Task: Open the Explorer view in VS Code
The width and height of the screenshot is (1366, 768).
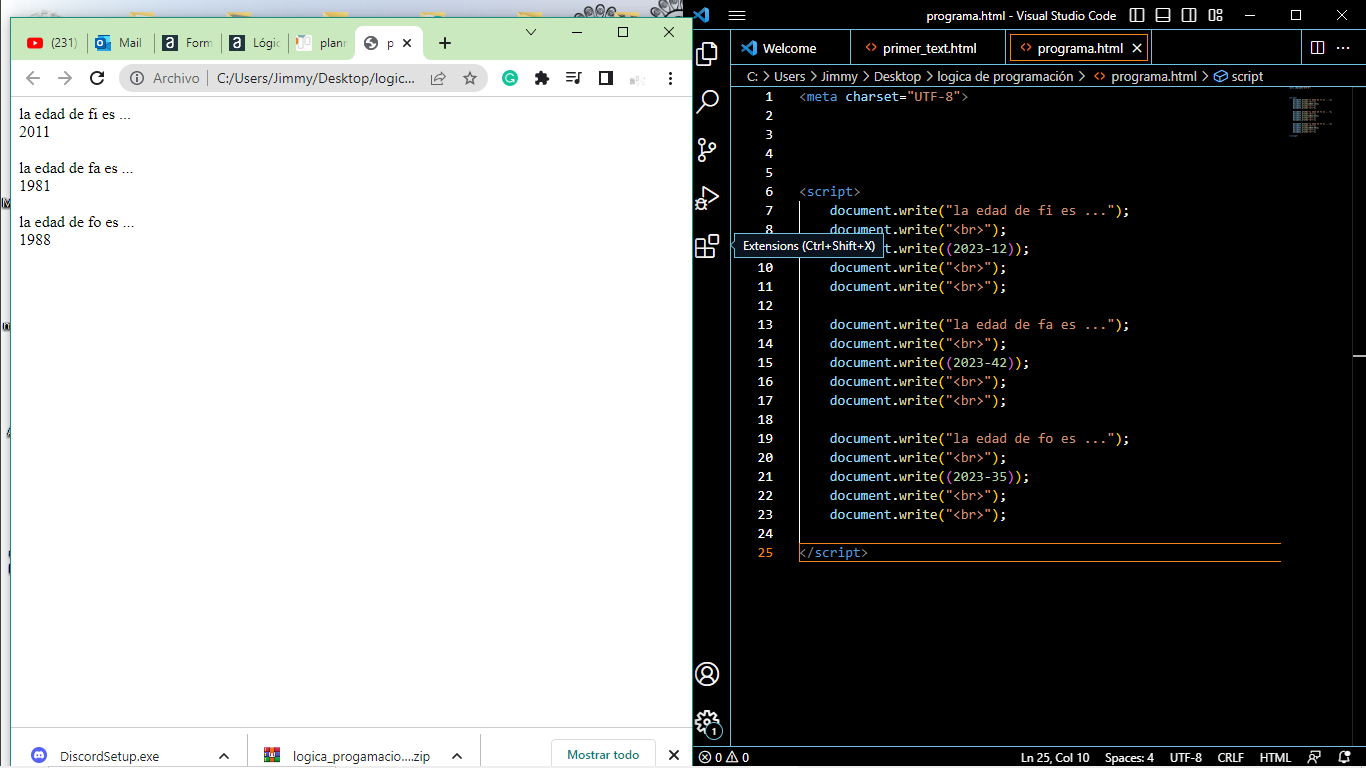Action: [707, 54]
